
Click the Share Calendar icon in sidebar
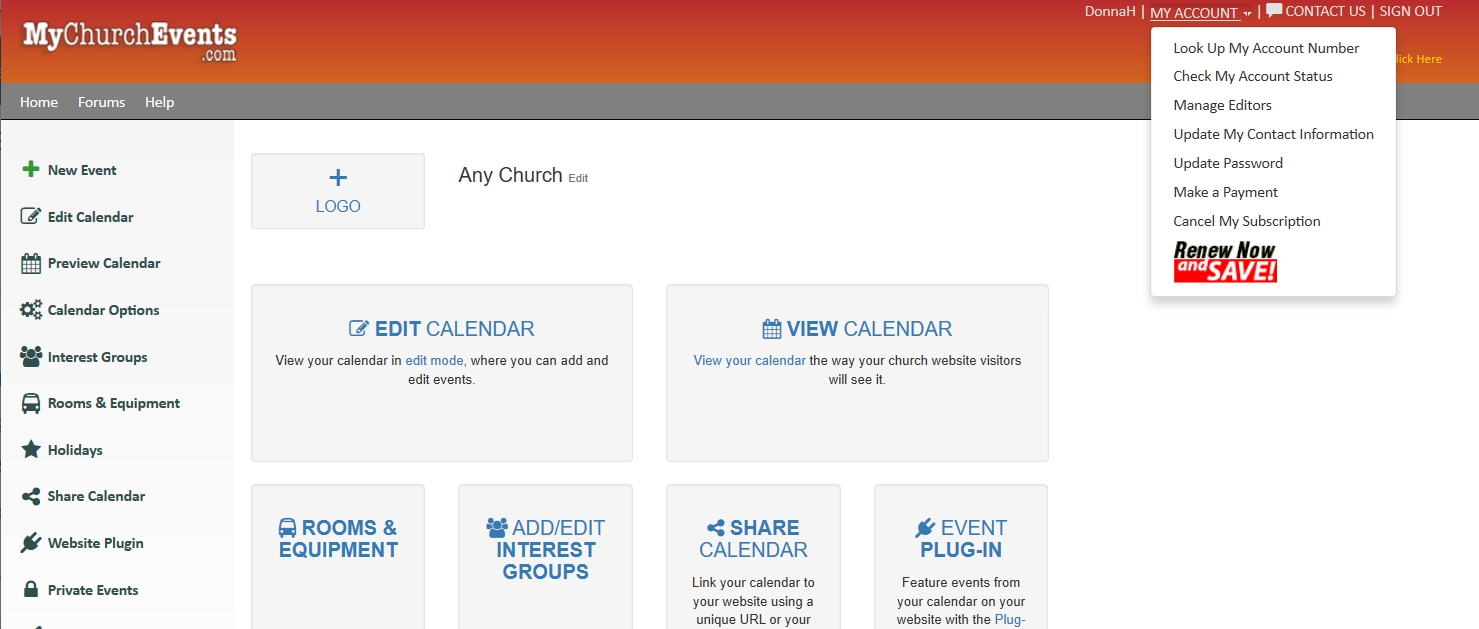point(31,496)
